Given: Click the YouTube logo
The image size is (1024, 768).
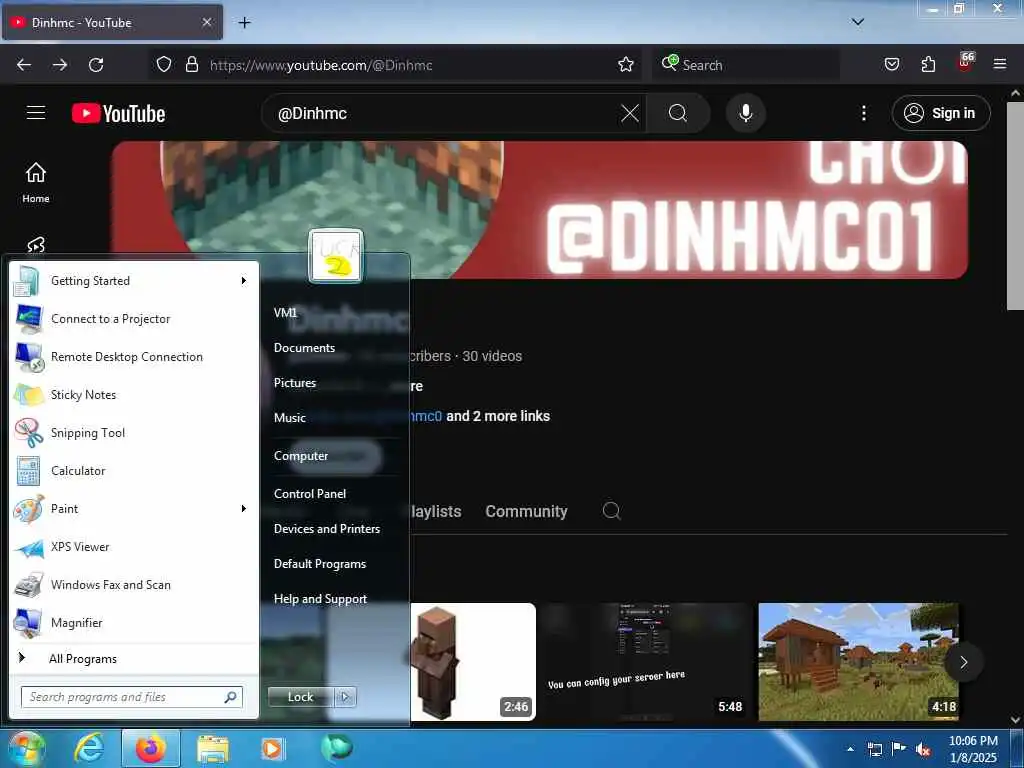Looking at the screenshot, I should [x=118, y=114].
